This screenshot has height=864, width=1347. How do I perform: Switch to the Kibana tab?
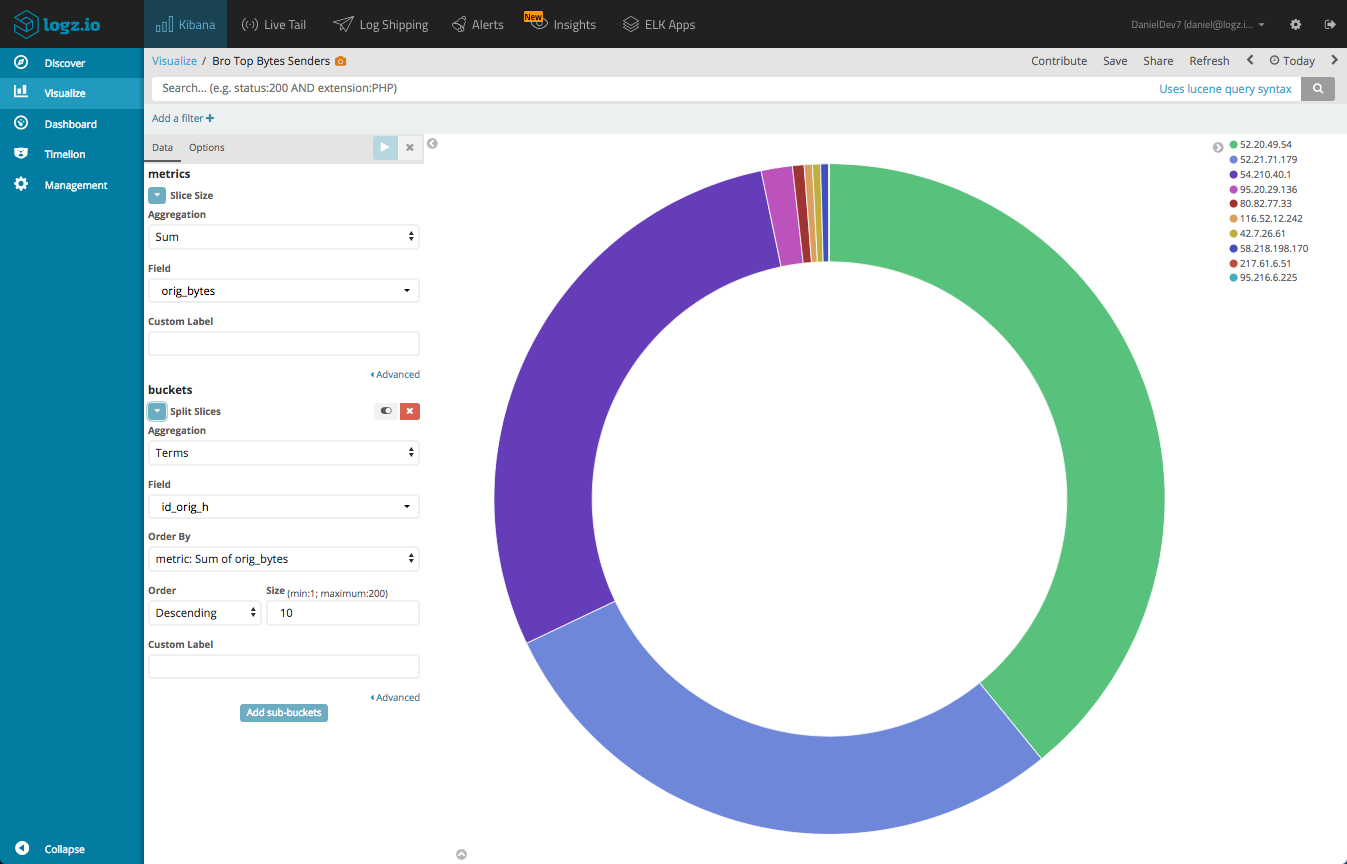[x=186, y=24]
